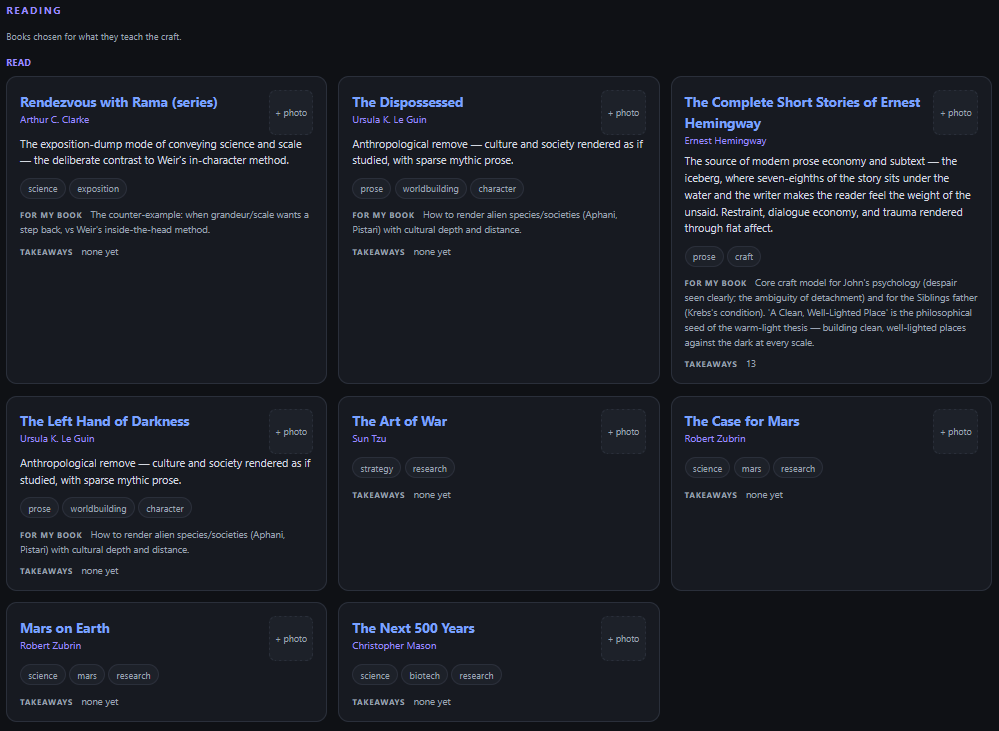This screenshot has width=999, height=731.
Task: Add photo to Rendezvous with Rama card
Action: point(291,113)
